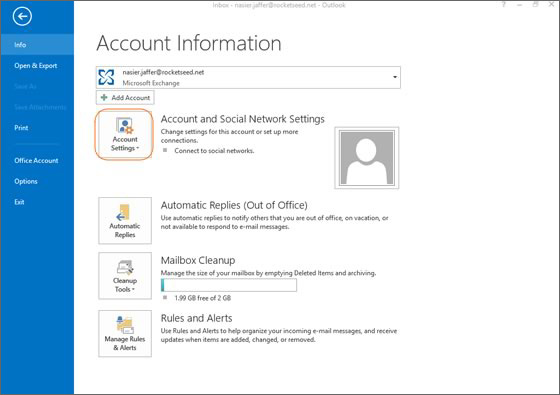Open Office Account in the sidebar

[x=37, y=160]
